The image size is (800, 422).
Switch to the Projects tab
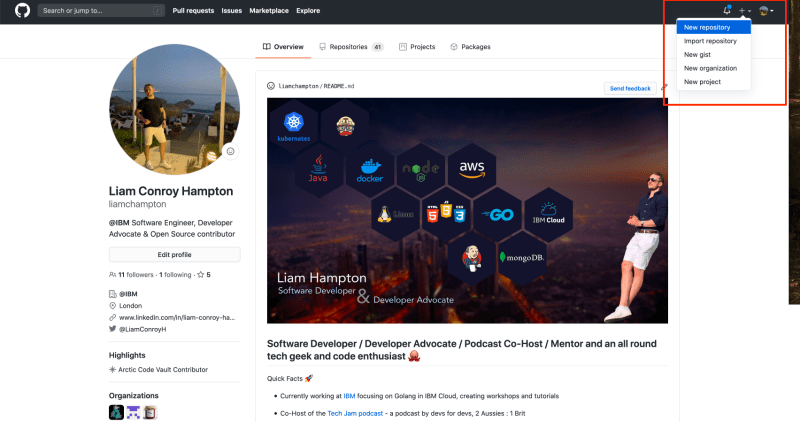[417, 46]
